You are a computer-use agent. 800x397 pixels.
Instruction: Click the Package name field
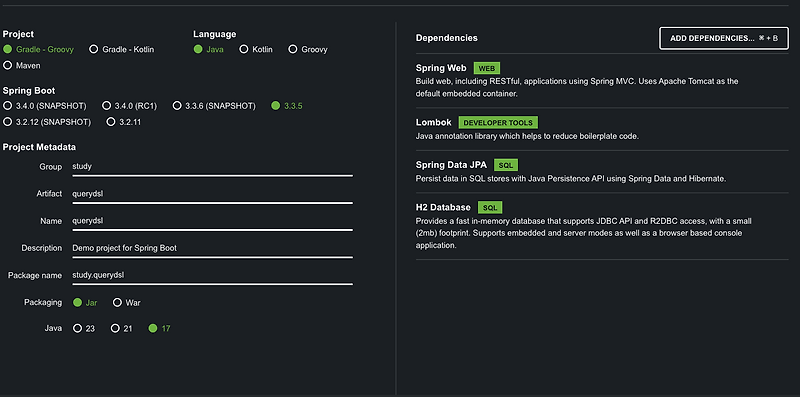pos(212,275)
